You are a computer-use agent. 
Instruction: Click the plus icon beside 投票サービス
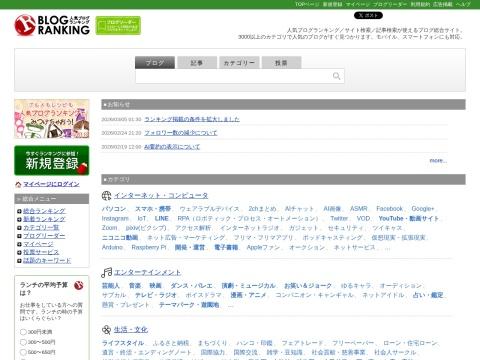(19, 252)
